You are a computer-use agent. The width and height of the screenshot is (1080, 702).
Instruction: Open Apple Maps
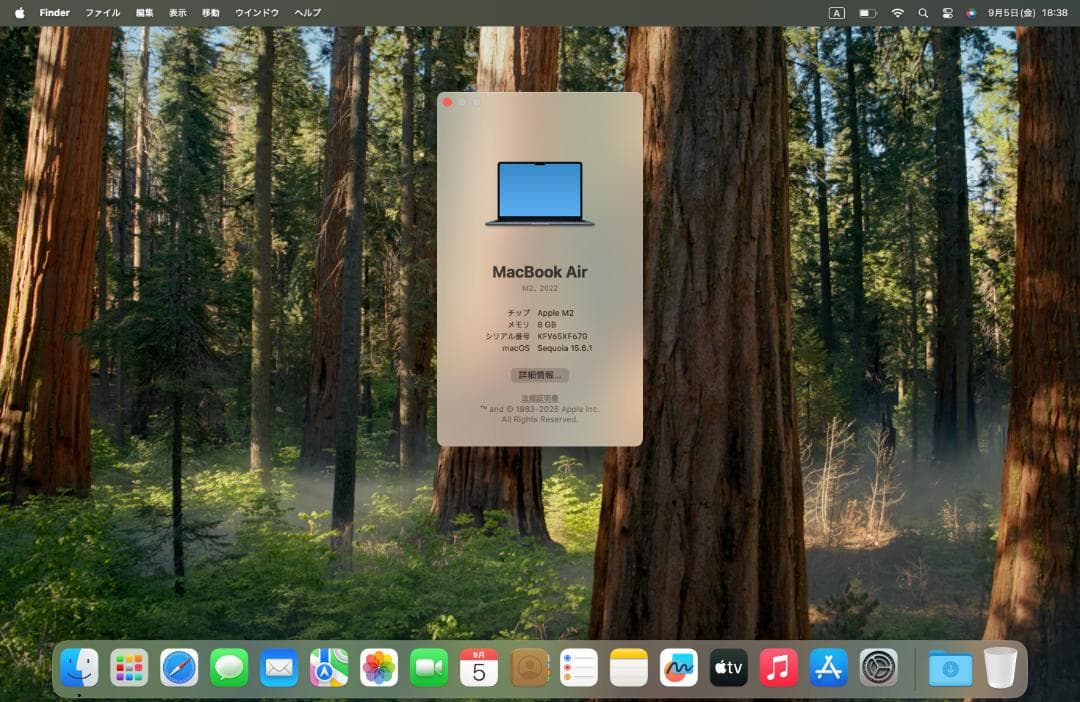329,666
